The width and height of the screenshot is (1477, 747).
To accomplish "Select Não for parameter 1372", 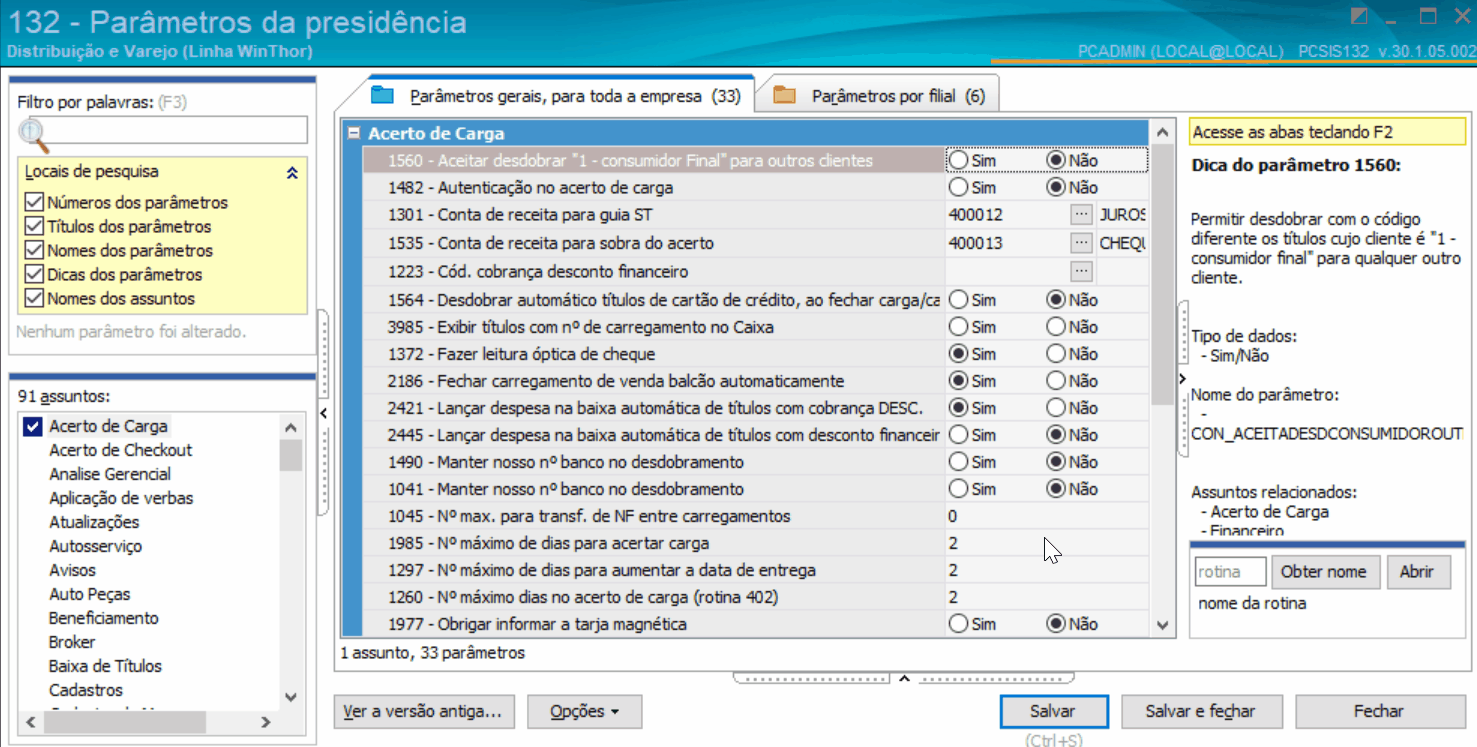I will point(1056,354).
